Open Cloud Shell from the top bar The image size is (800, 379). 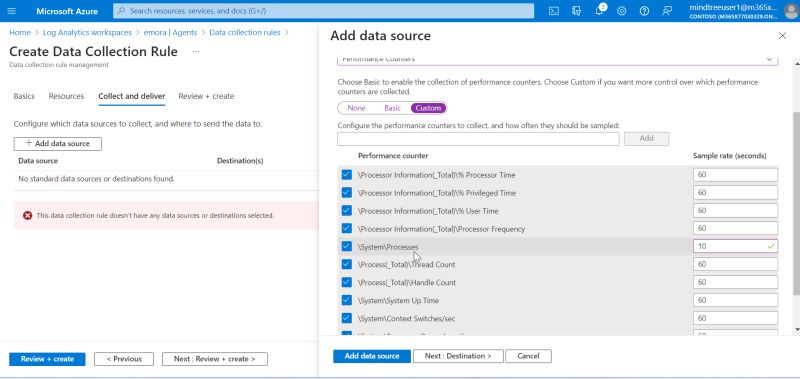(x=554, y=11)
